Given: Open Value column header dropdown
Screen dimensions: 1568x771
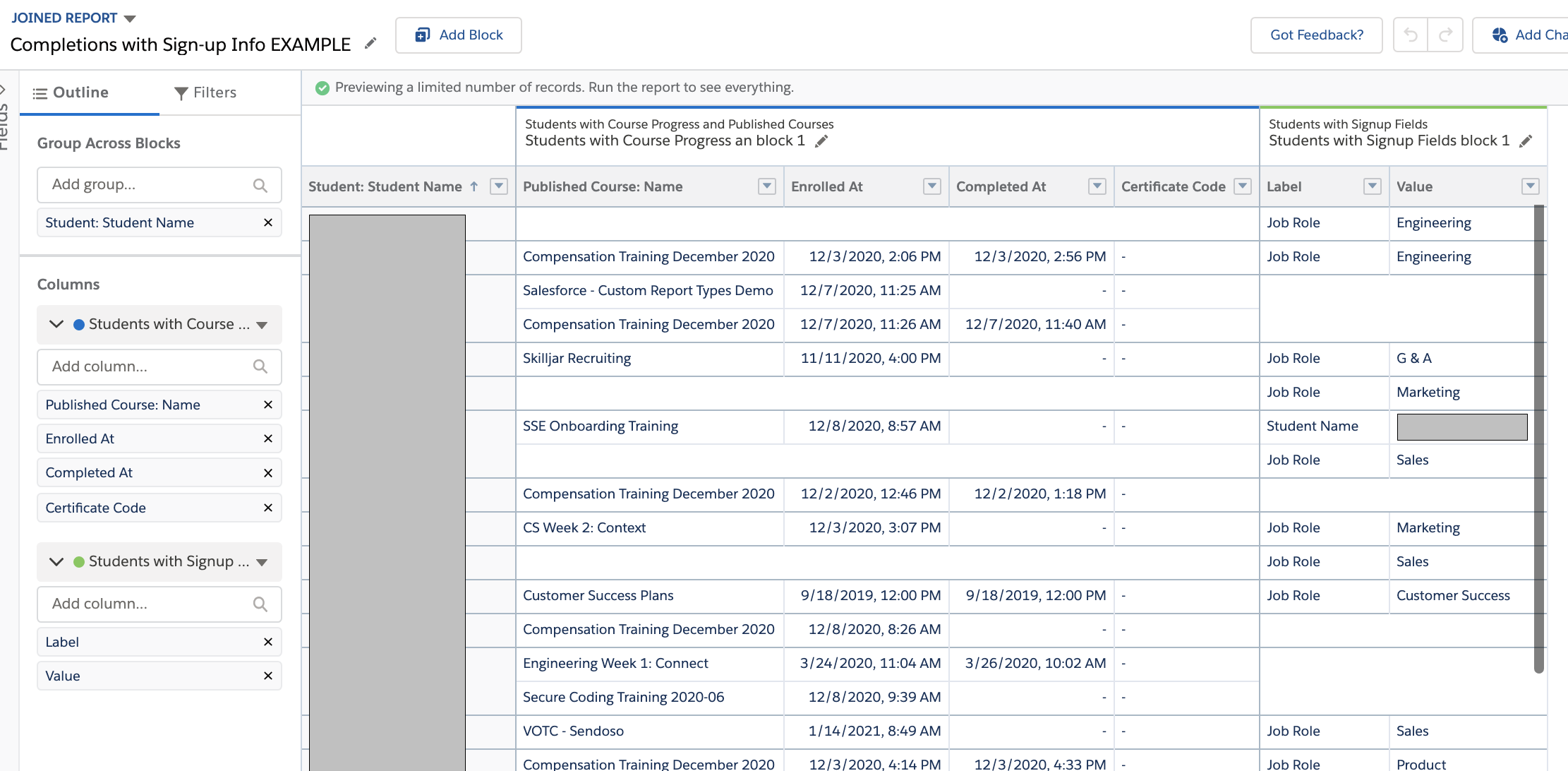Looking at the screenshot, I should click(1530, 186).
